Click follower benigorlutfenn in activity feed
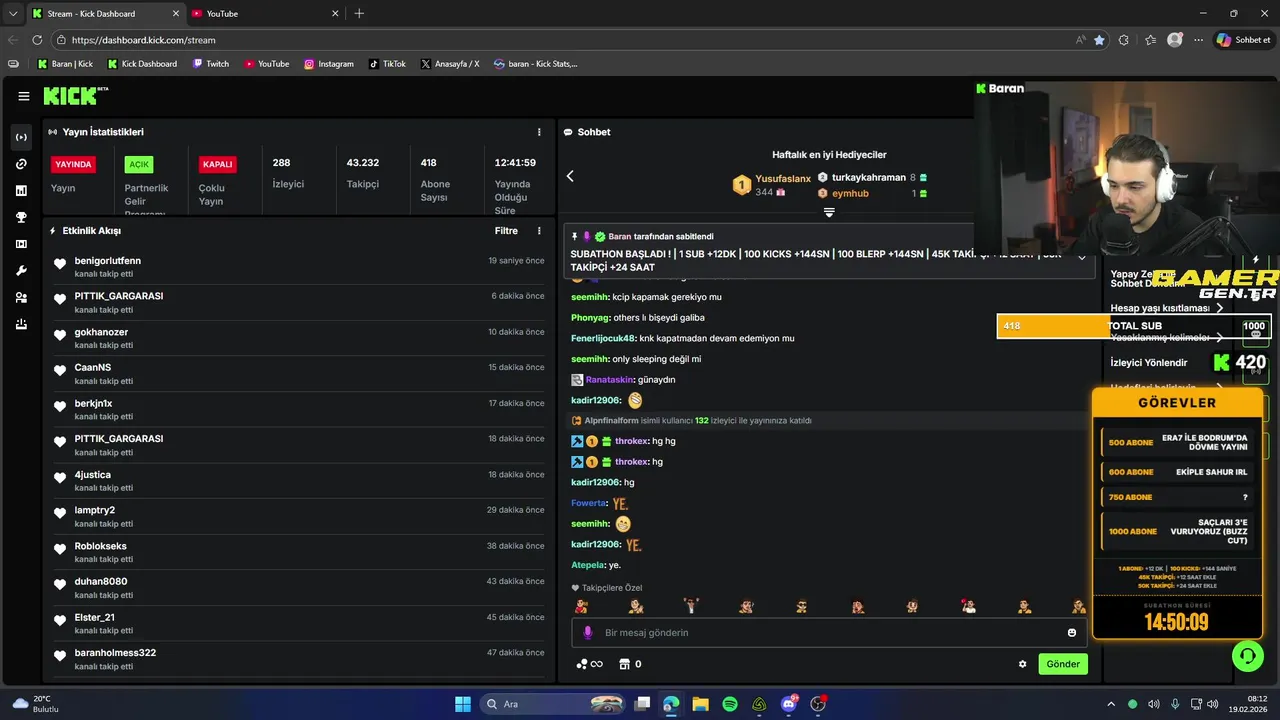 click(107, 261)
